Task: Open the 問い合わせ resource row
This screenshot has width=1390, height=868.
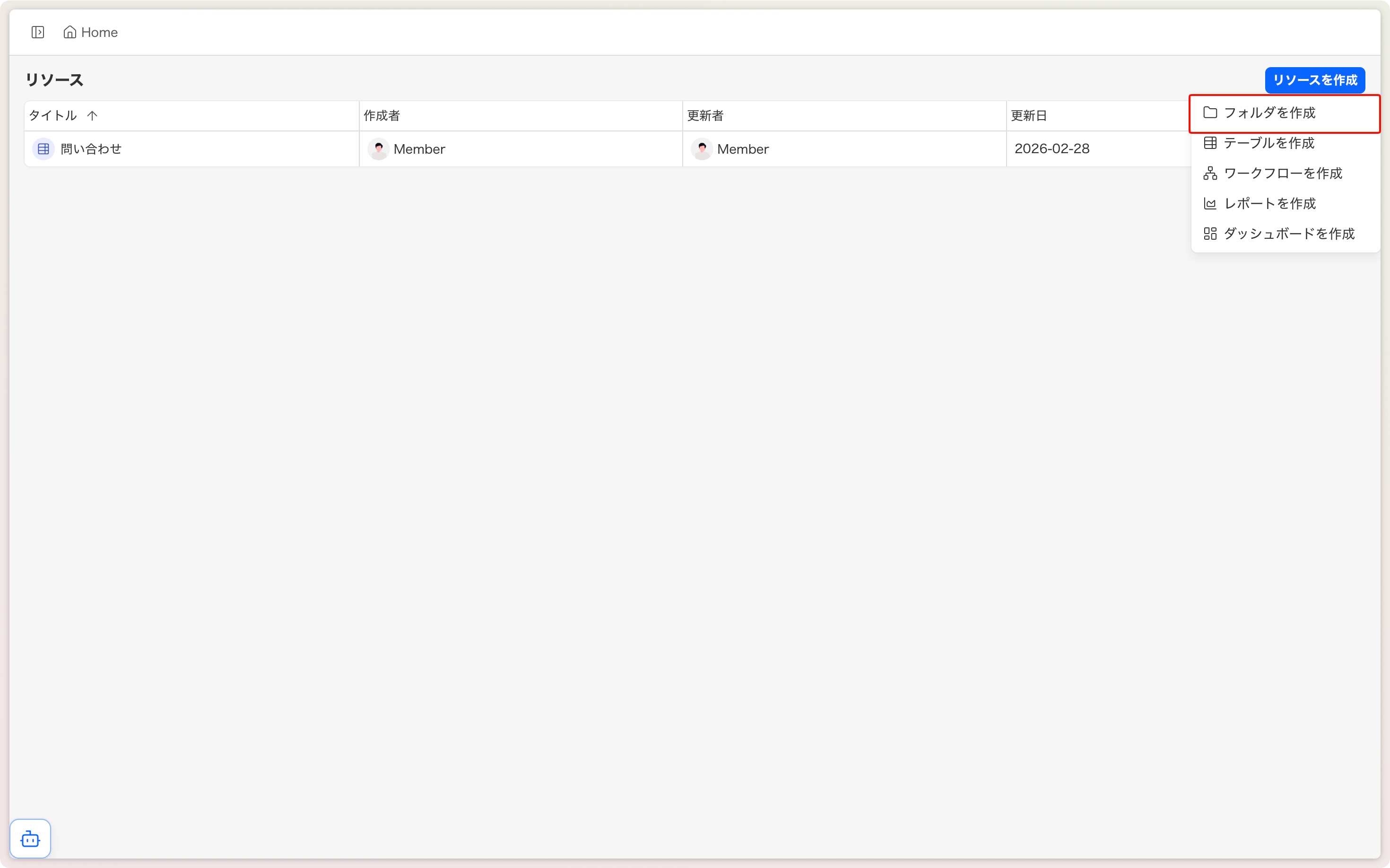Action: [x=91, y=149]
